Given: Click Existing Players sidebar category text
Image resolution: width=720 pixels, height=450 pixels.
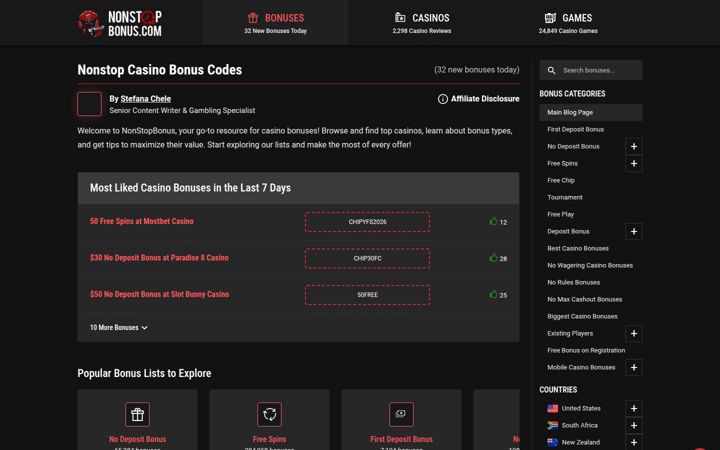Looking at the screenshot, I should tap(570, 333).
